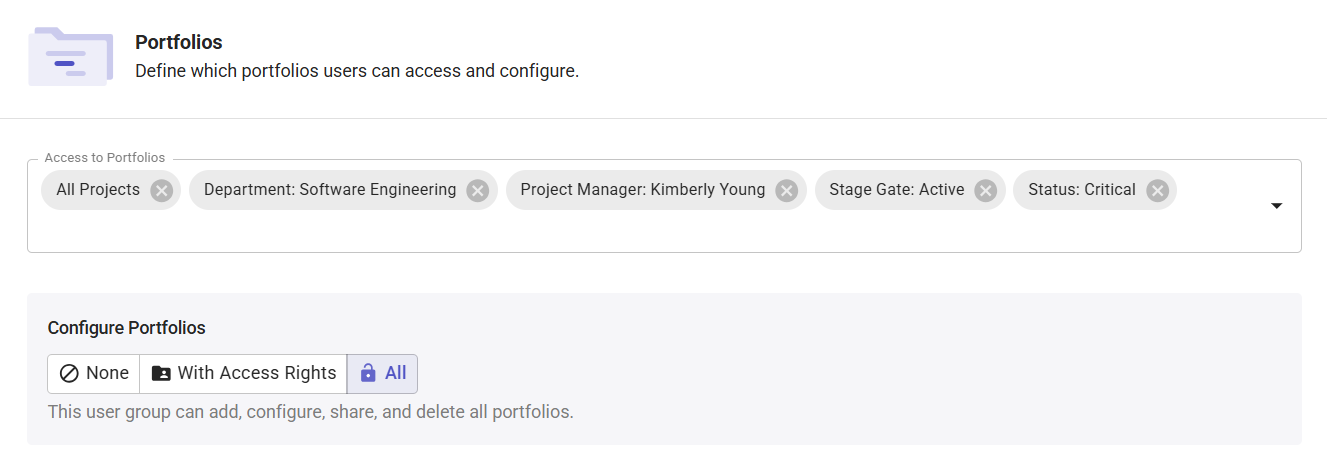1327x473 pixels.
Task: Click the Portfolios heading text
Action: [179, 43]
